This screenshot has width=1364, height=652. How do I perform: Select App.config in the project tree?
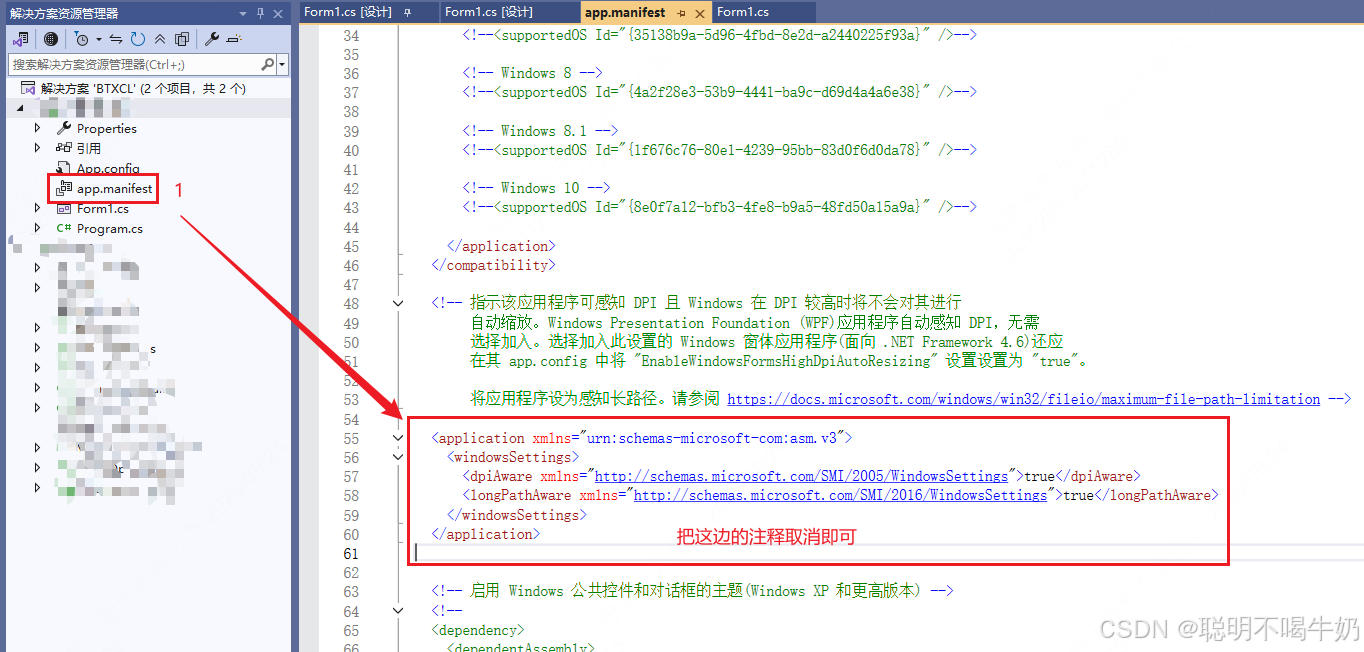coord(108,168)
